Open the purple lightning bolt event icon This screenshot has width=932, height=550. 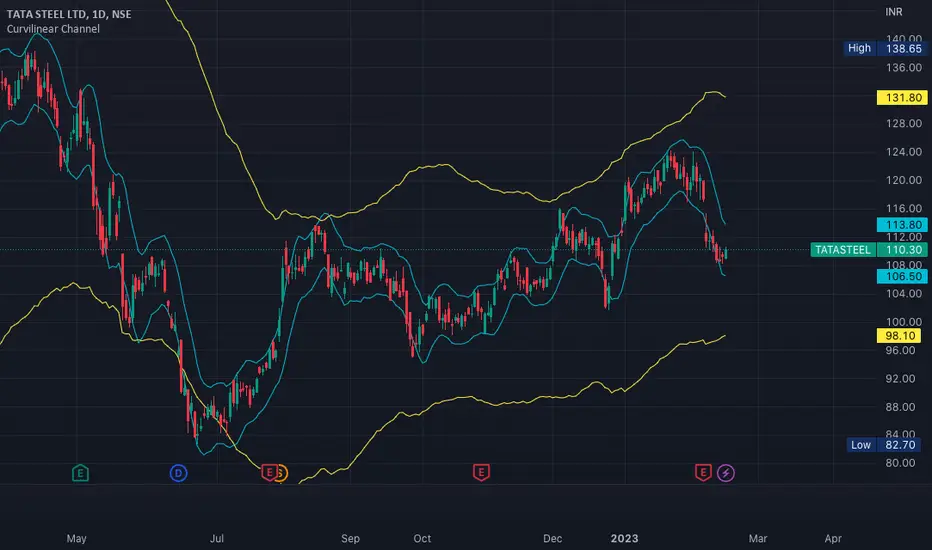[x=726, y=473]
